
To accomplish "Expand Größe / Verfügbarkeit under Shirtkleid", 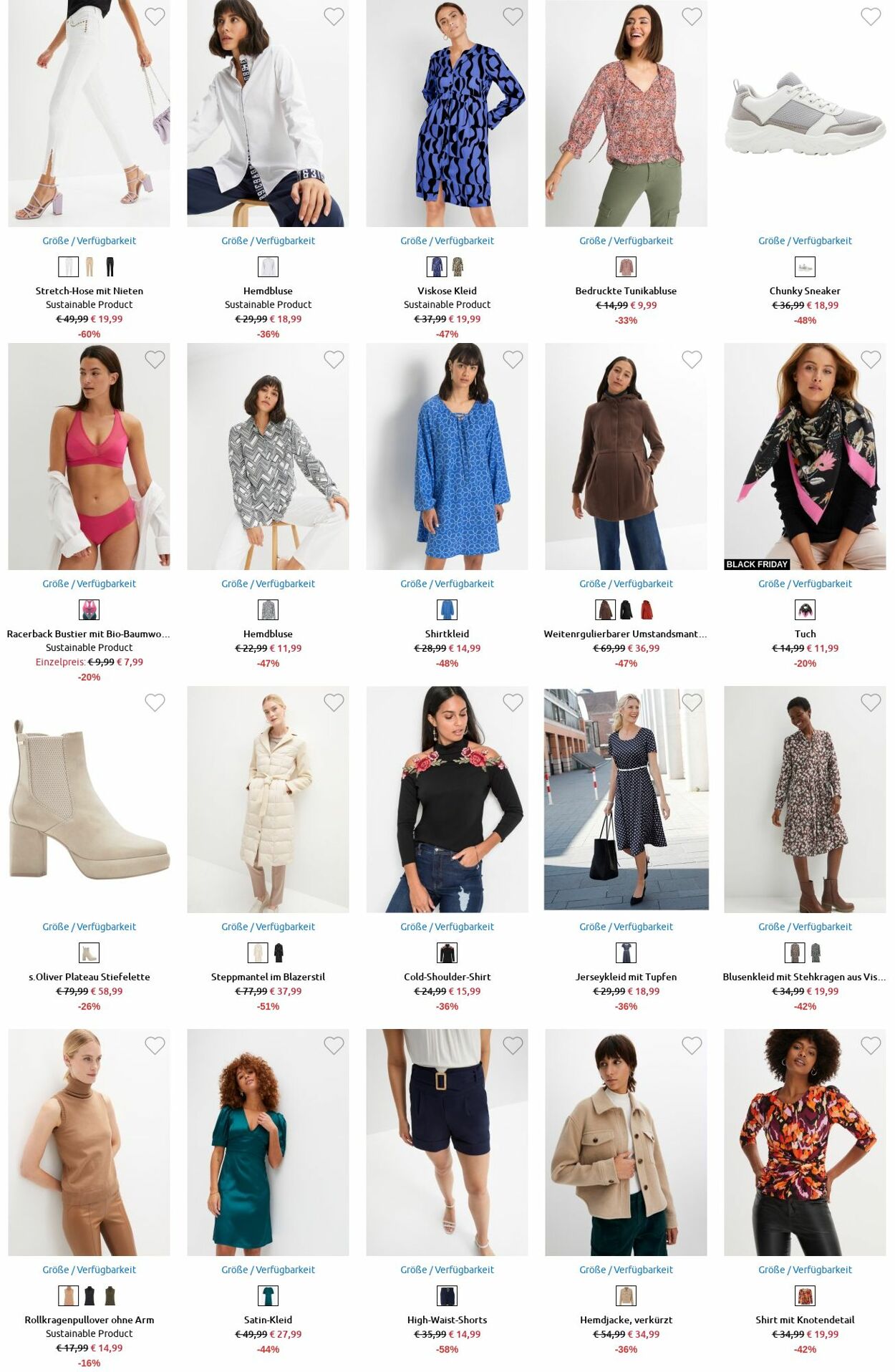I will coord(447,584).
